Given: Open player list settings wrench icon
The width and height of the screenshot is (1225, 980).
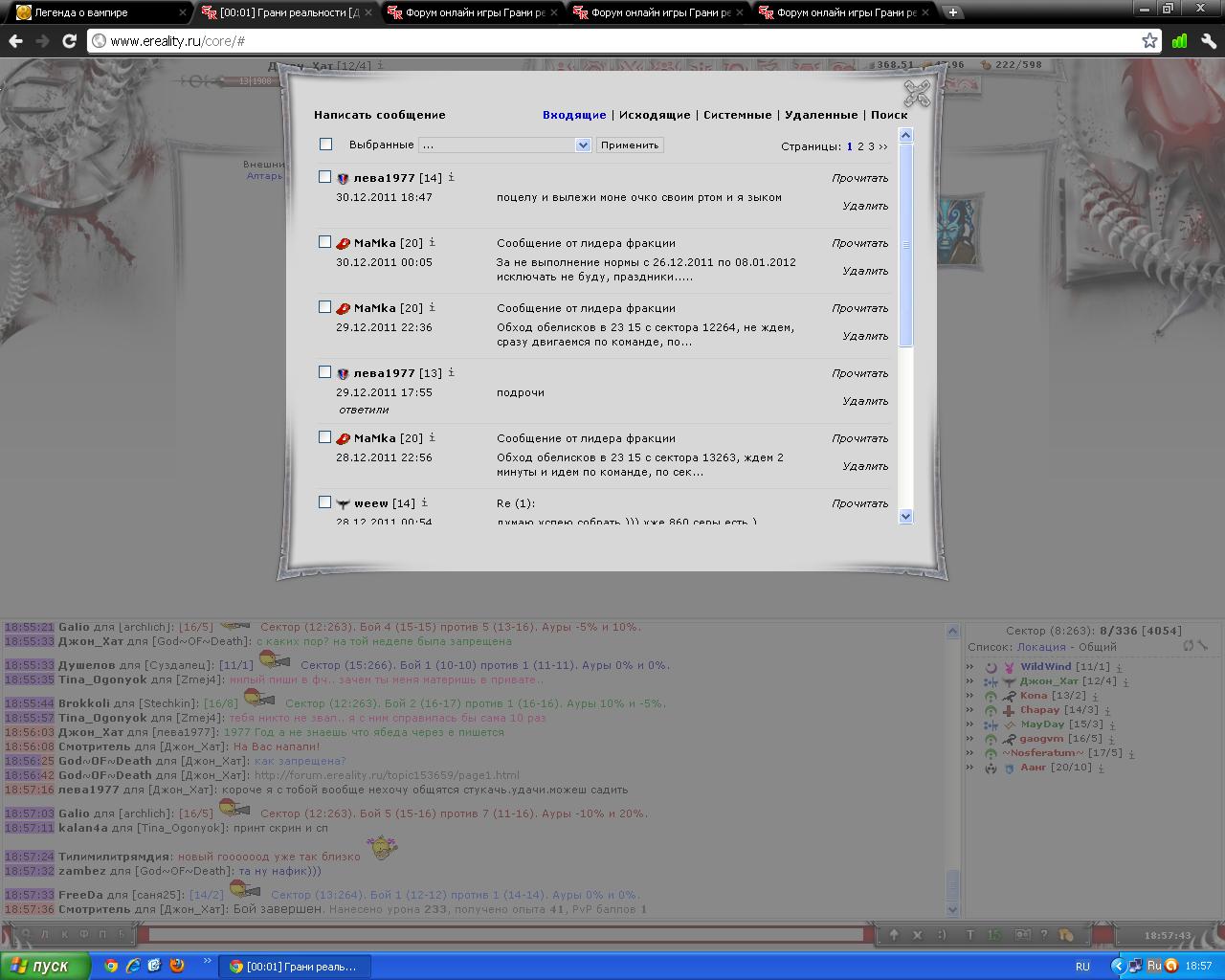Looking at the screenshot, I should pyautogui.click(x=1202, y=646).
